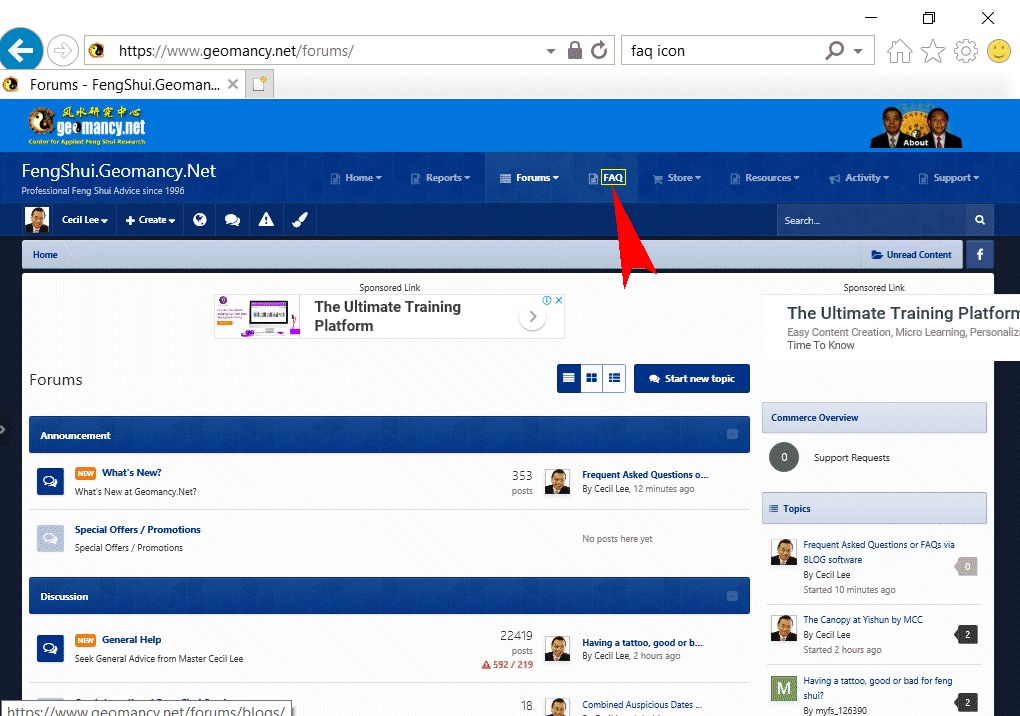Click the paintbrush theme icon

tap(299, 220)
